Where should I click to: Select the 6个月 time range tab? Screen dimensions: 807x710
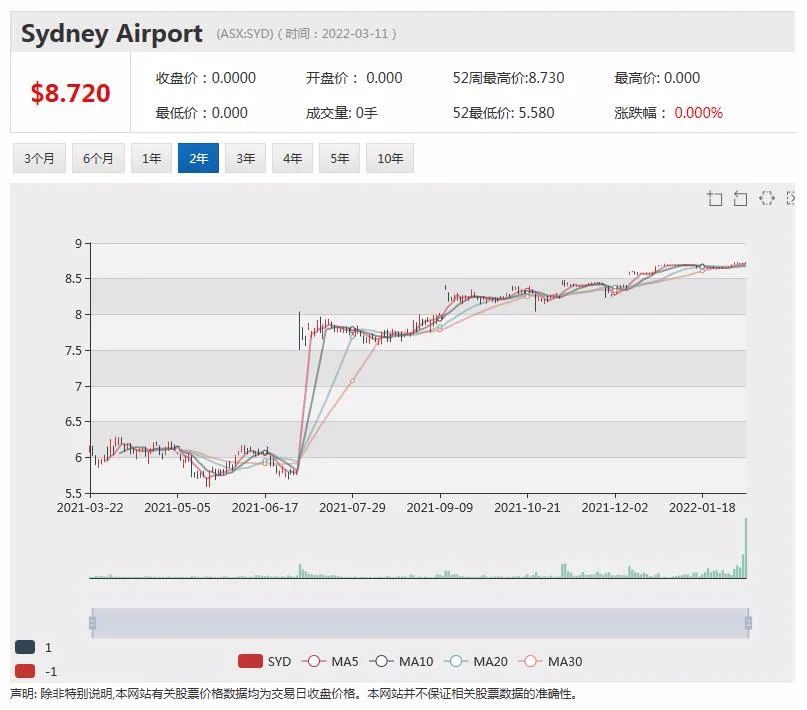click(x=98, y=158)
